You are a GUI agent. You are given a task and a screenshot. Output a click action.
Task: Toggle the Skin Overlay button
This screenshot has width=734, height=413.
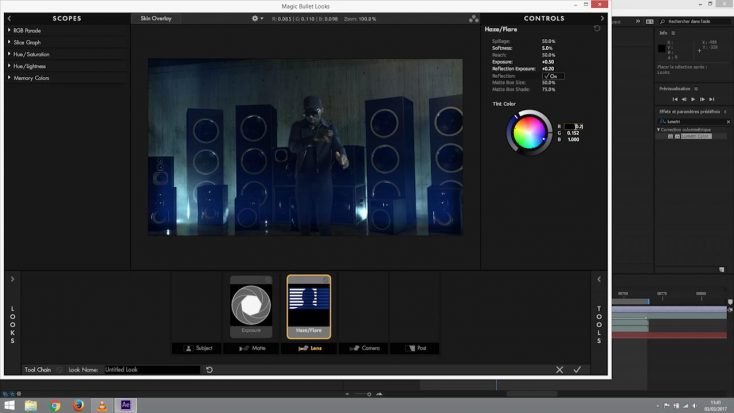pyautogui.click(x=156, y=18)
